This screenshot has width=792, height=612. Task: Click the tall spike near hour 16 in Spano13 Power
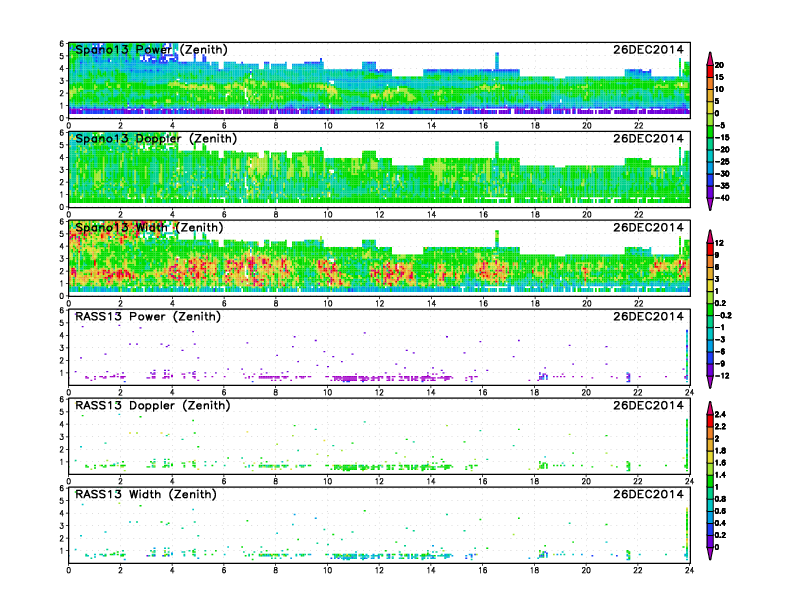[x=497, y=60]
